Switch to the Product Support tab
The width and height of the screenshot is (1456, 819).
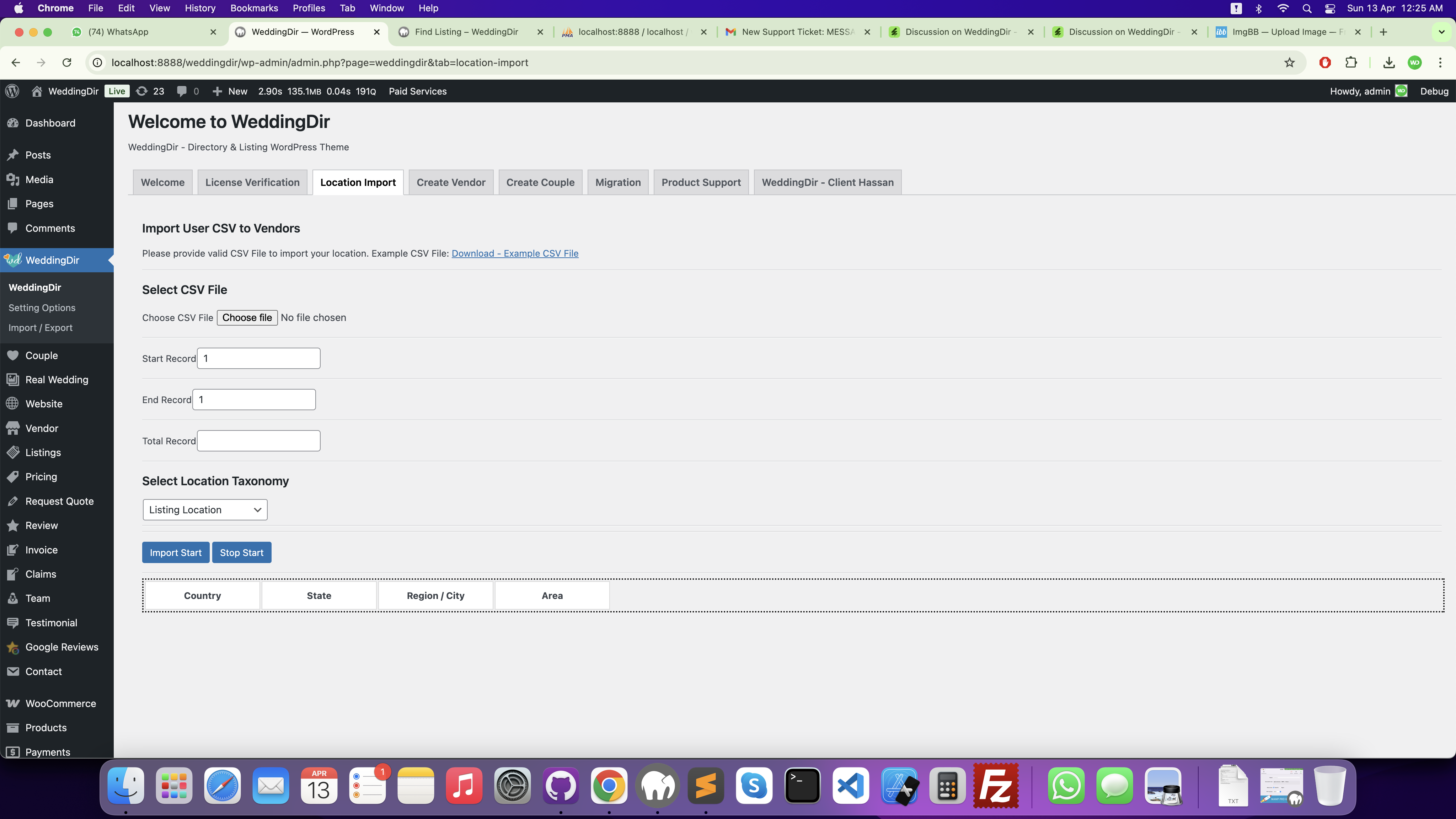pyautogui.click(x=701, y=182)
